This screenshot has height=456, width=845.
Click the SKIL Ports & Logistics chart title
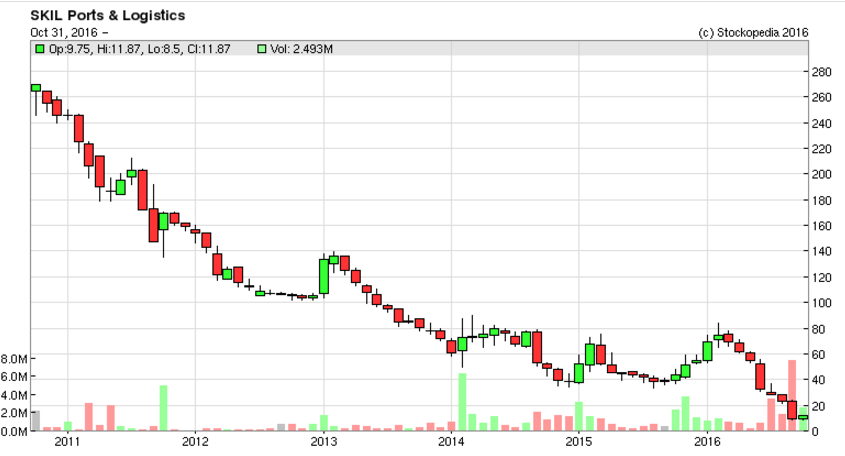click(x=94, y=17)
